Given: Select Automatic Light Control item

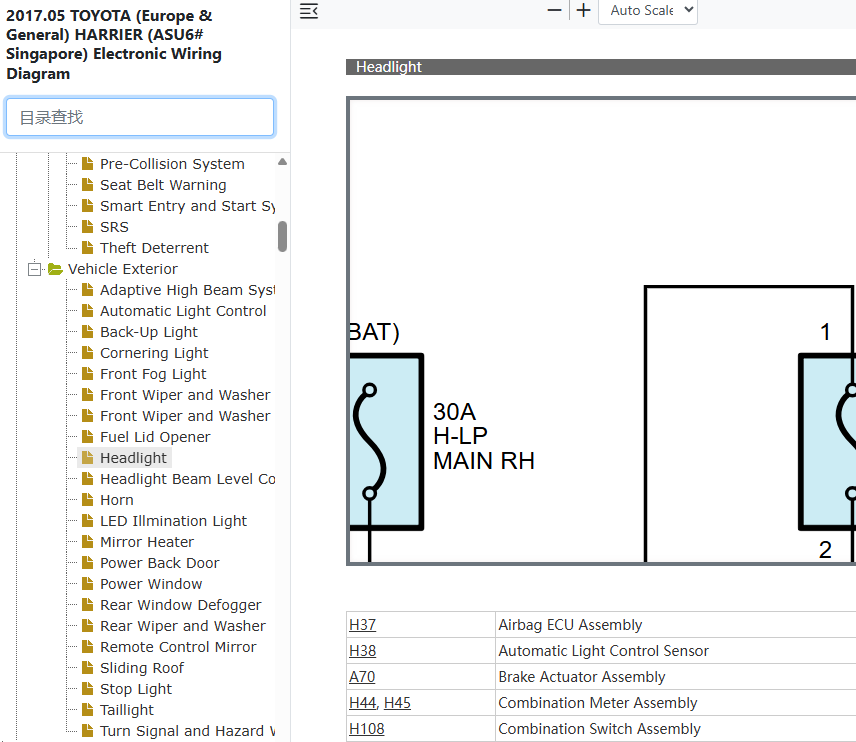Looking at the screenshot, I should click(183, 311).
